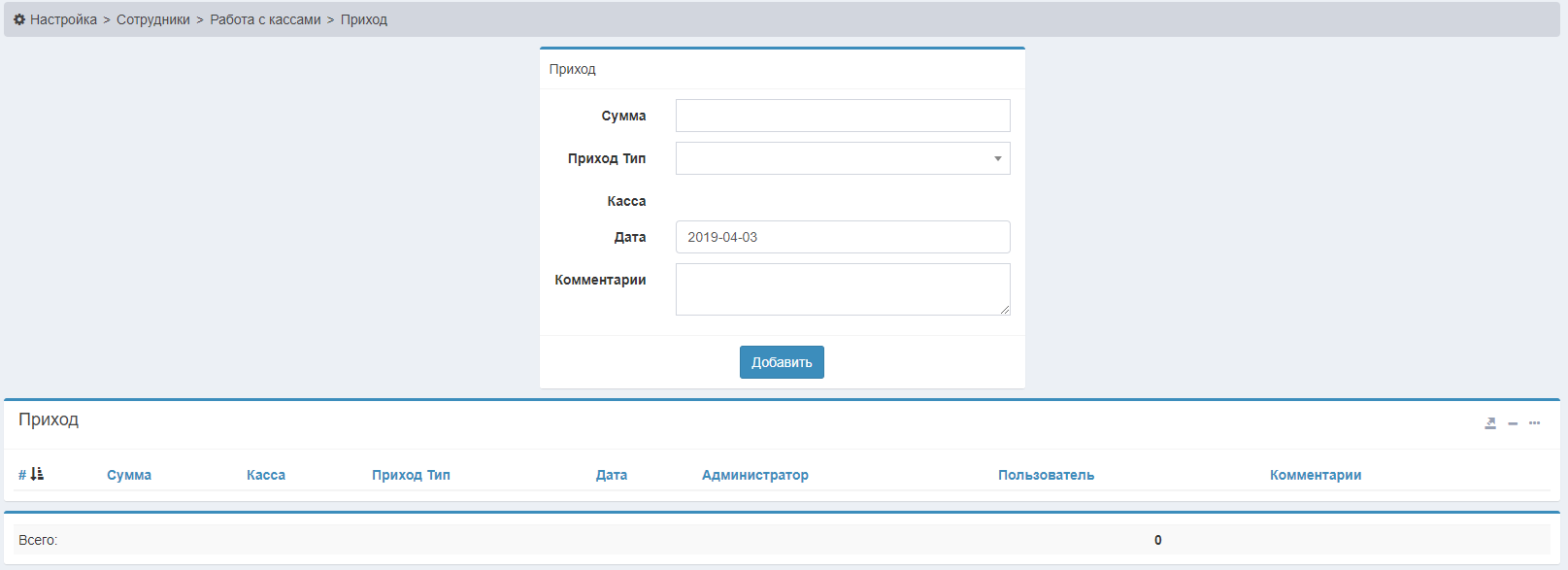Screen dimensions: 1568x570
Task: Sort table by Пользователь column
Action: [x=1046, y=475]
